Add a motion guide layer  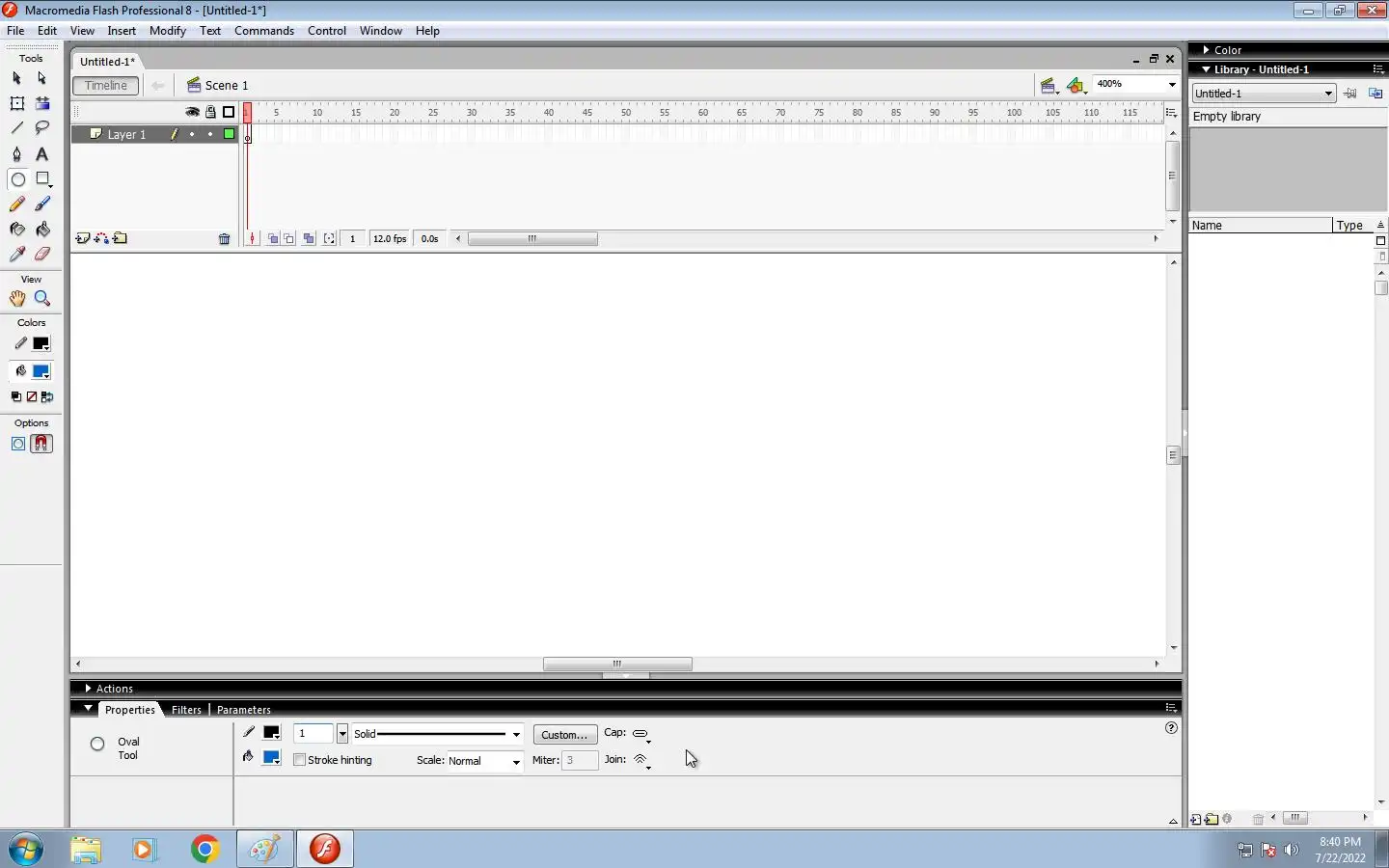click(101, 238)
